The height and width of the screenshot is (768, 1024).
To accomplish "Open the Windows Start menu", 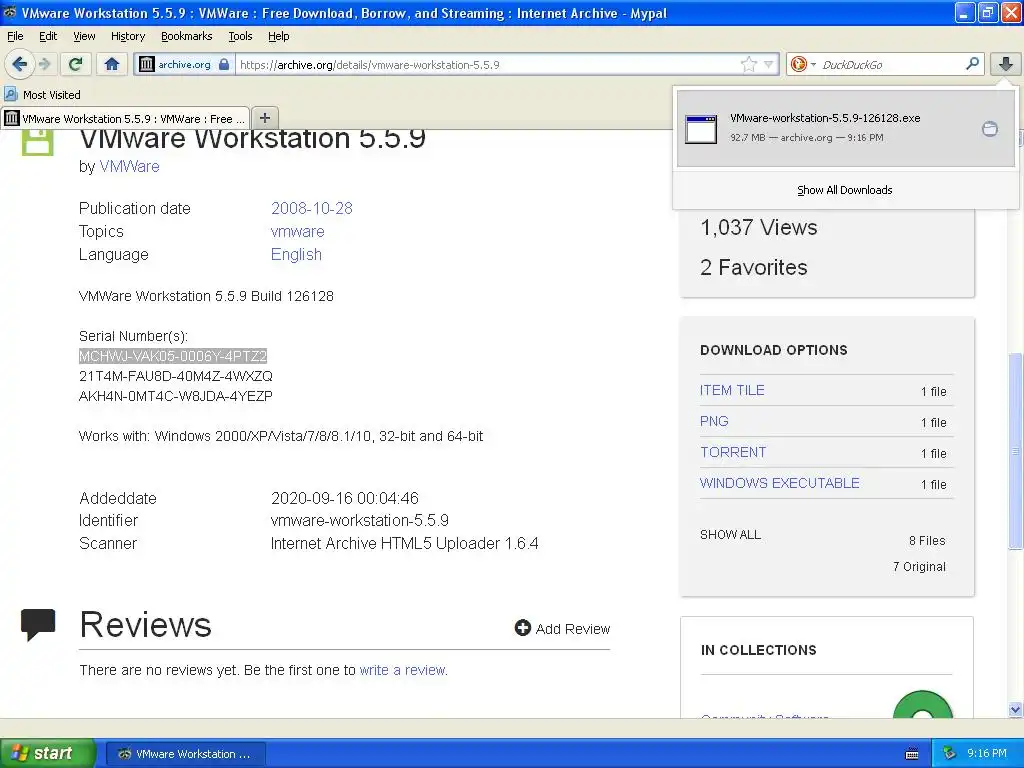I will 47,753.
